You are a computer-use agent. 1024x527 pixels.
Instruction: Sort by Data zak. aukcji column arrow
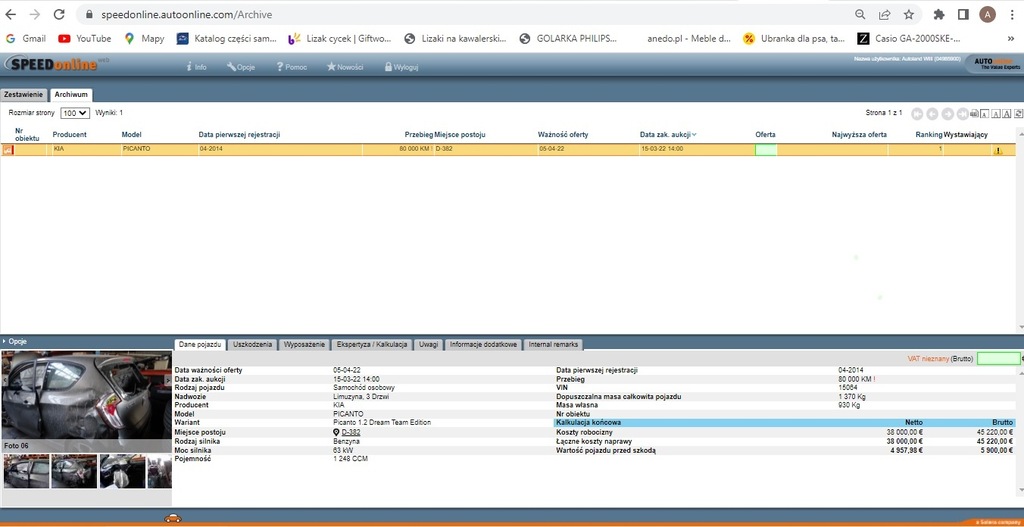tap(694, 134)
